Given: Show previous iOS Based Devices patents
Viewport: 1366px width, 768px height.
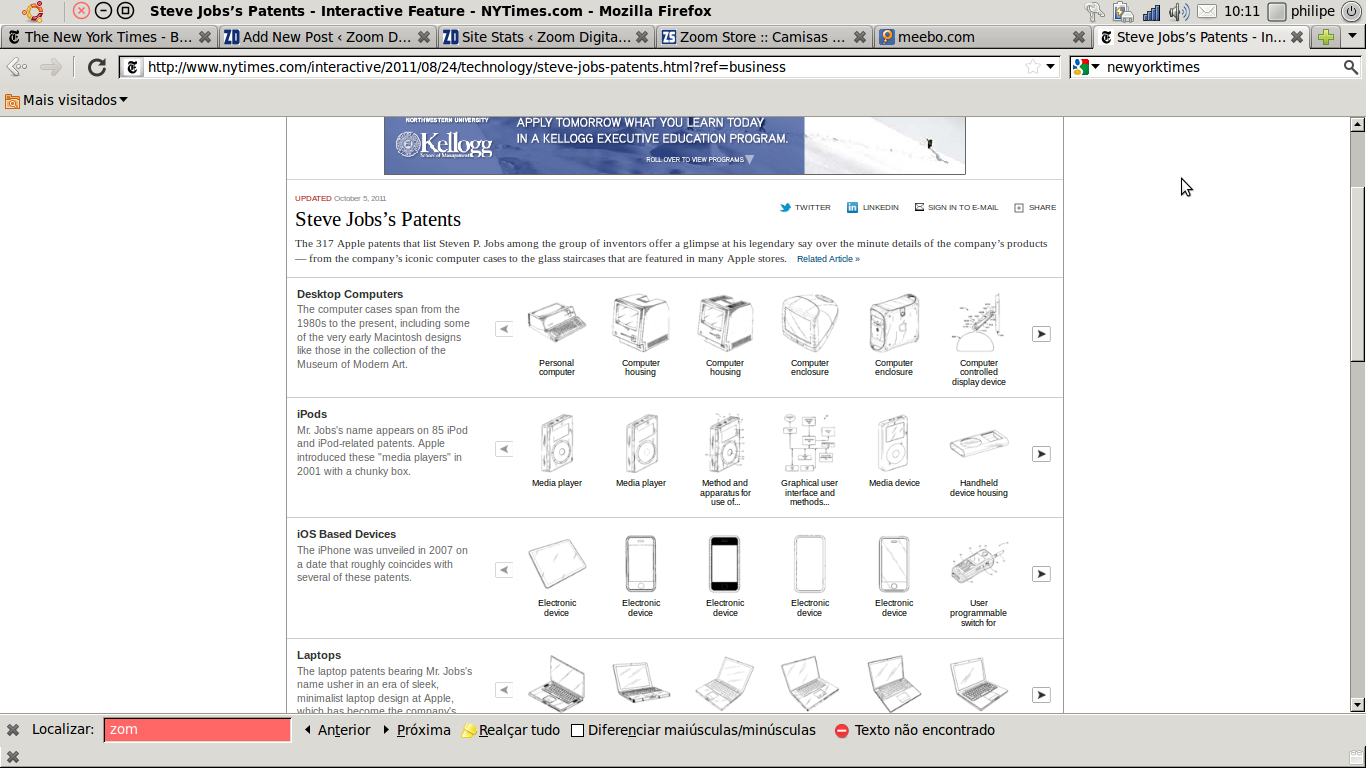Looking at the screenshot, I should click(x=504, y=570).
